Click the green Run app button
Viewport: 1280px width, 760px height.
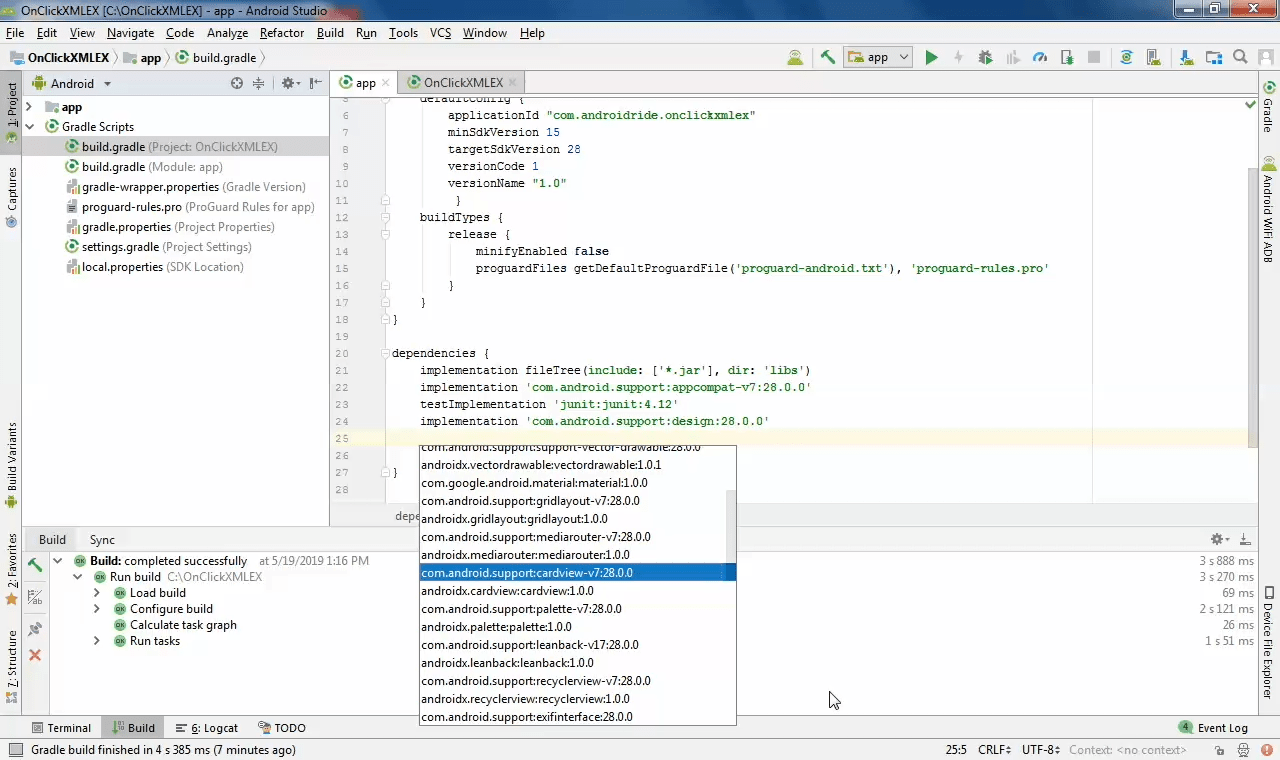pyautogui.click(x=931, y=58)
